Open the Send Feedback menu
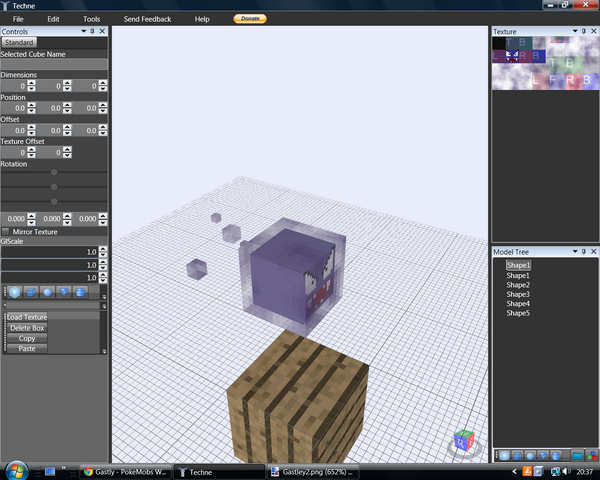Viewport: 600px width, 480px height. click(x=147, y=19)
